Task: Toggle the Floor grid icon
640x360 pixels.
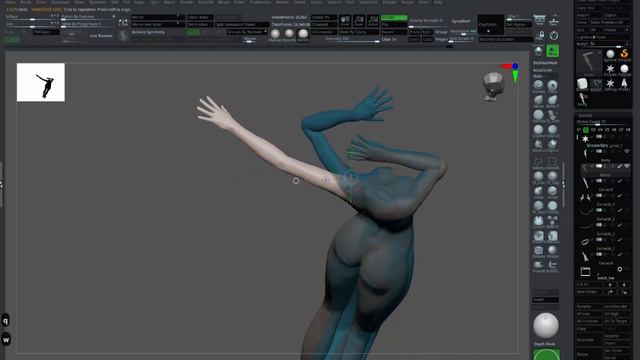Action: 553,20
